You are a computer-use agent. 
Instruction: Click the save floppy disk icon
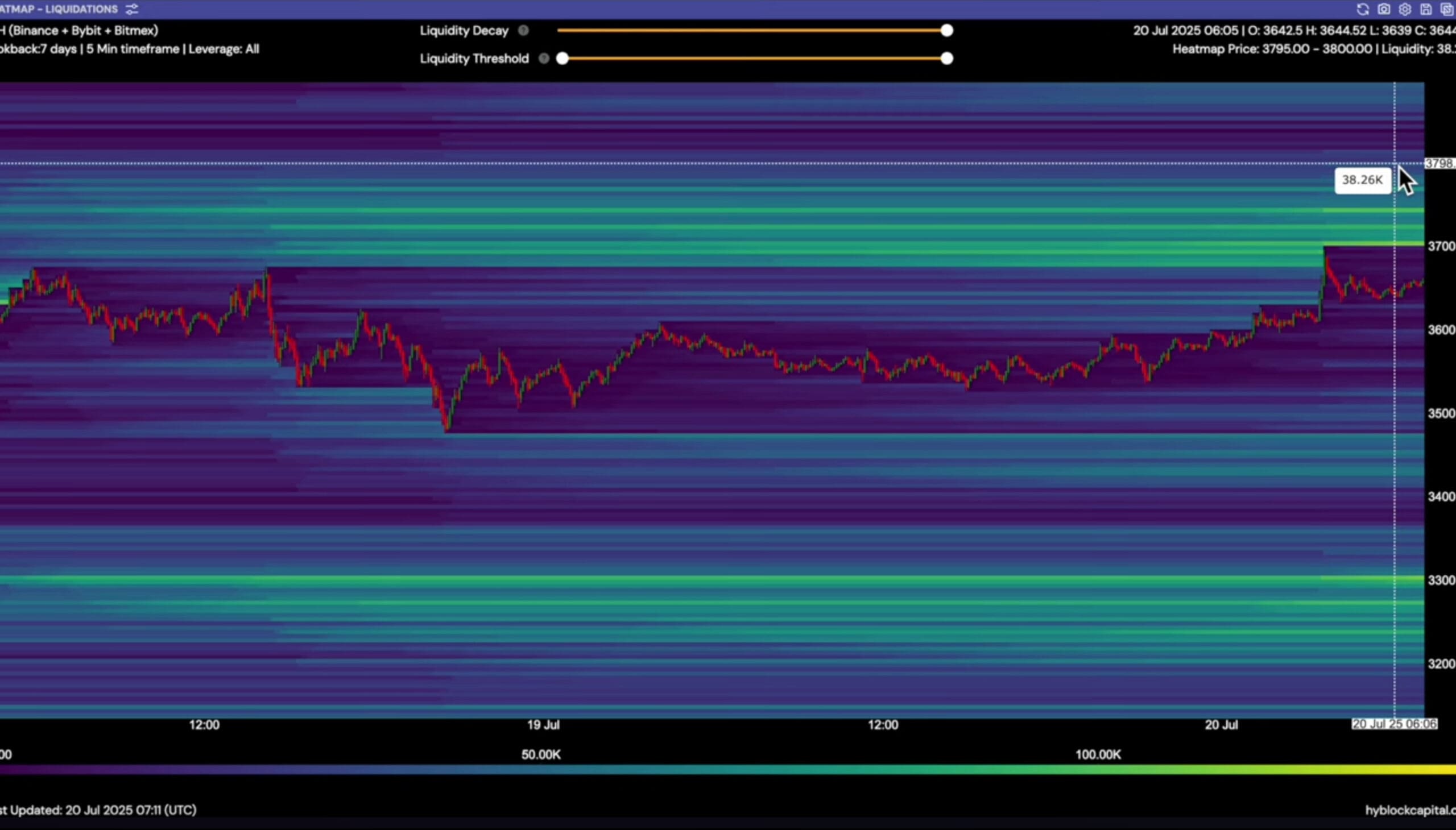[x=1426, y=9]
